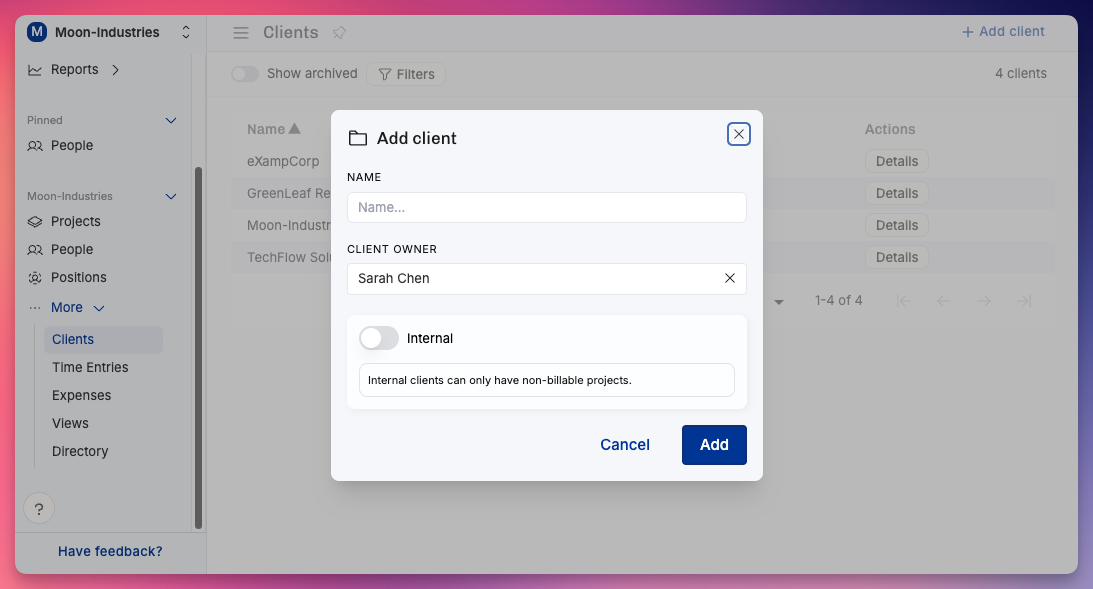Go to the next page
Screen dimensions: 1093x589
pos(984,301)
